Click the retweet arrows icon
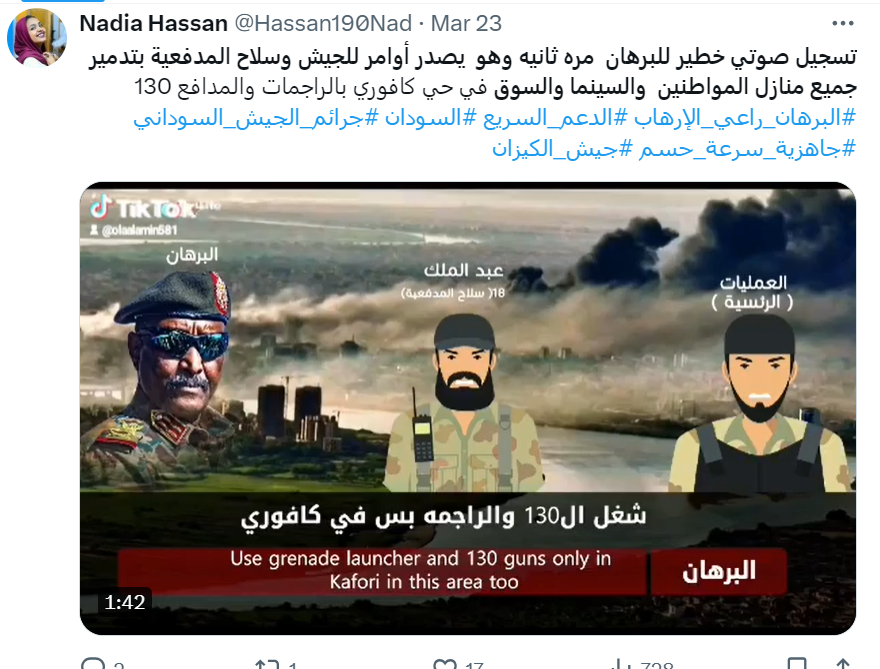Image resolution: width=880 pixels, height=669 pixels. pyautogui.click(x=267, y=664)
